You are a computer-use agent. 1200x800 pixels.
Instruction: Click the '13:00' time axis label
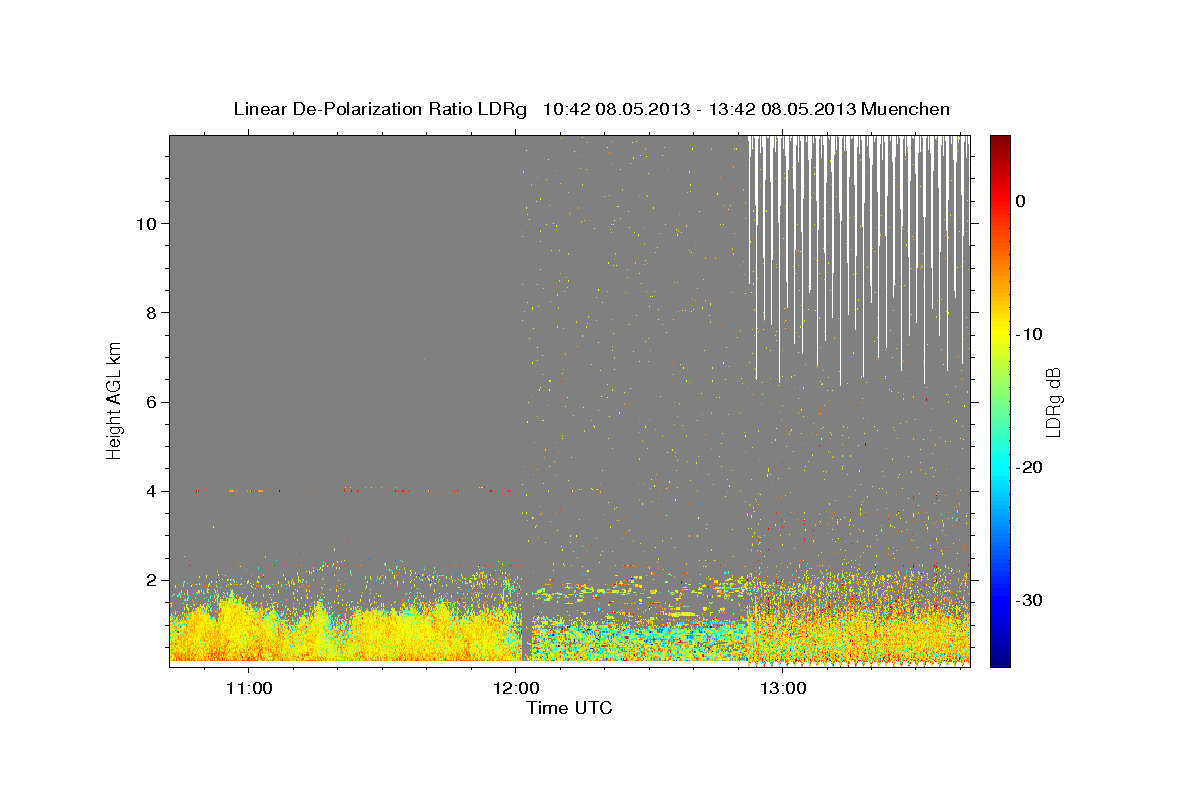783,689
